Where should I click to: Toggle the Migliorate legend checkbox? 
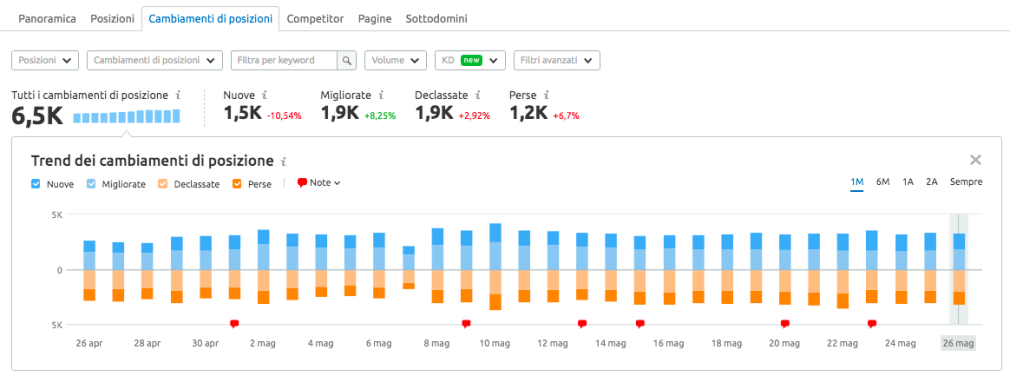[x=91, y=184]
